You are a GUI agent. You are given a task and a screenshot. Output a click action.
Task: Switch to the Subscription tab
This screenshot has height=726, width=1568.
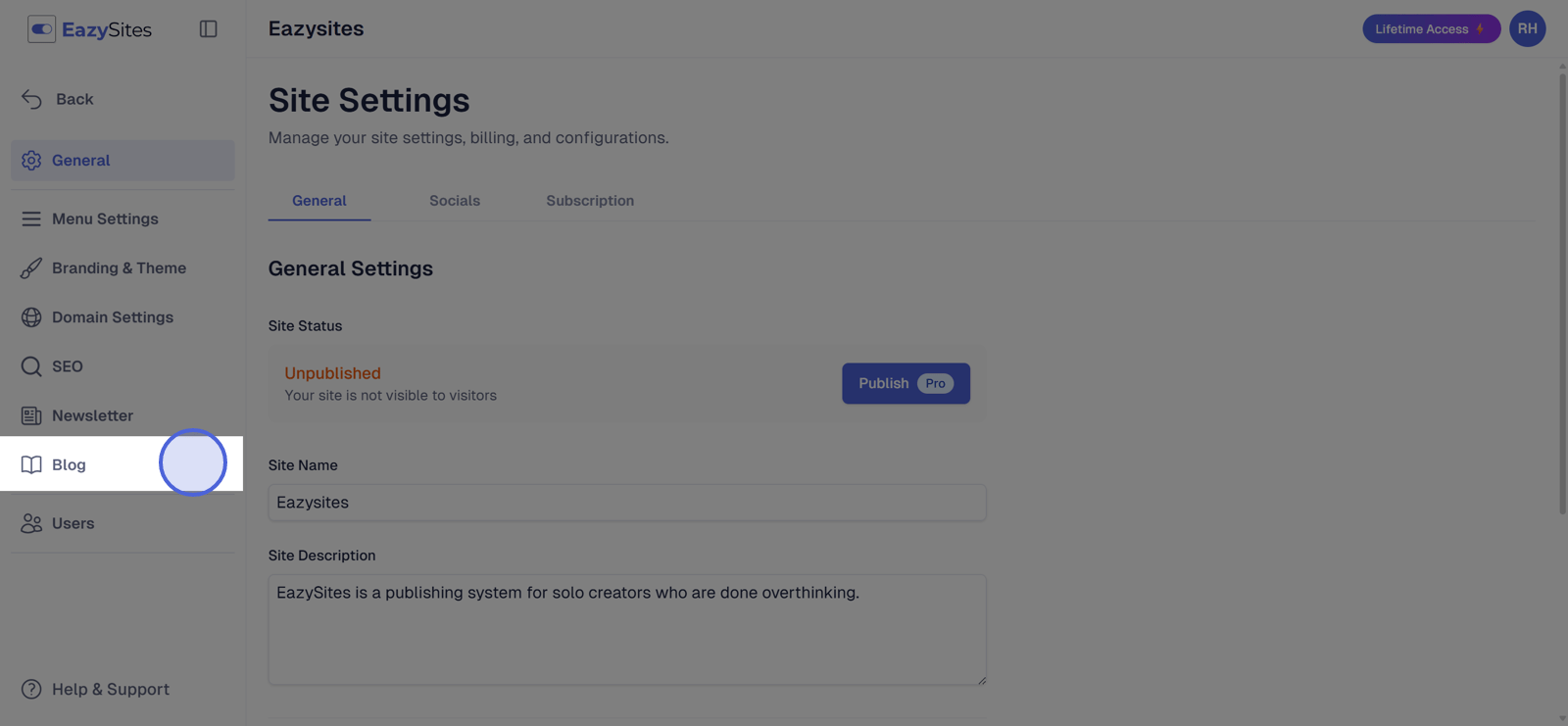[590, 201]
